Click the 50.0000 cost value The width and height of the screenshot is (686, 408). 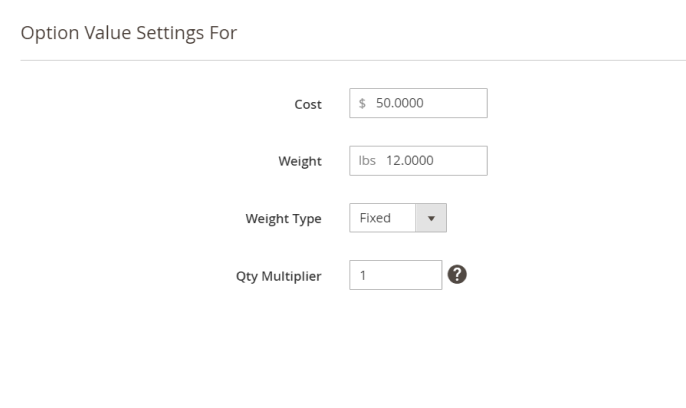400,103
